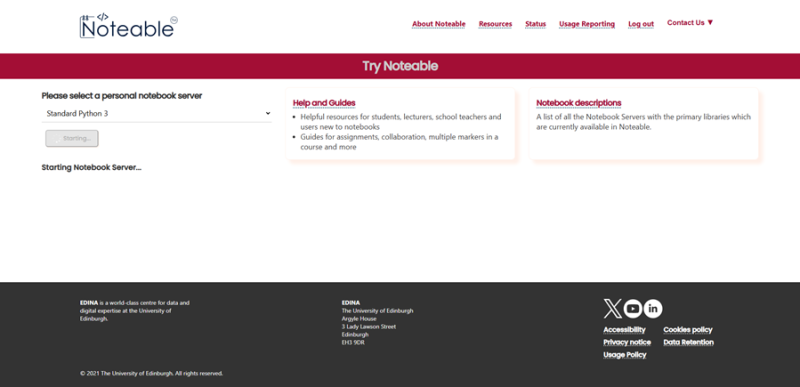Click the '3 Lady Lawson Street' address line

[x=369, y=326]
